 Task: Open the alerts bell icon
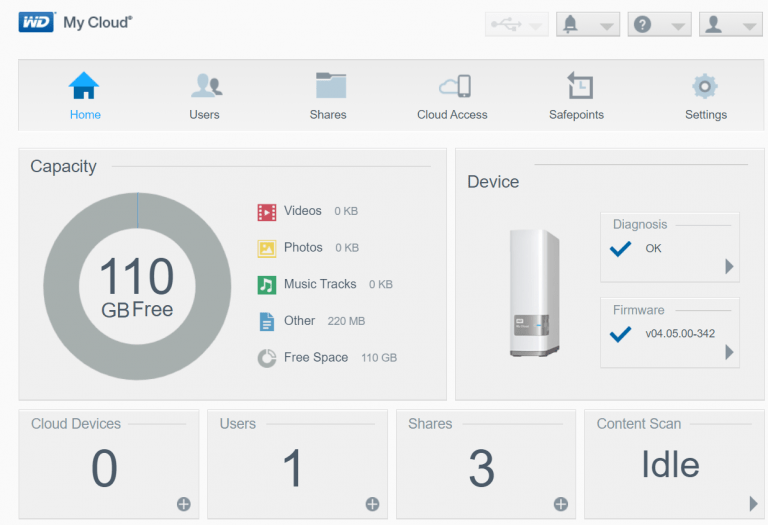tap(570, 24)
